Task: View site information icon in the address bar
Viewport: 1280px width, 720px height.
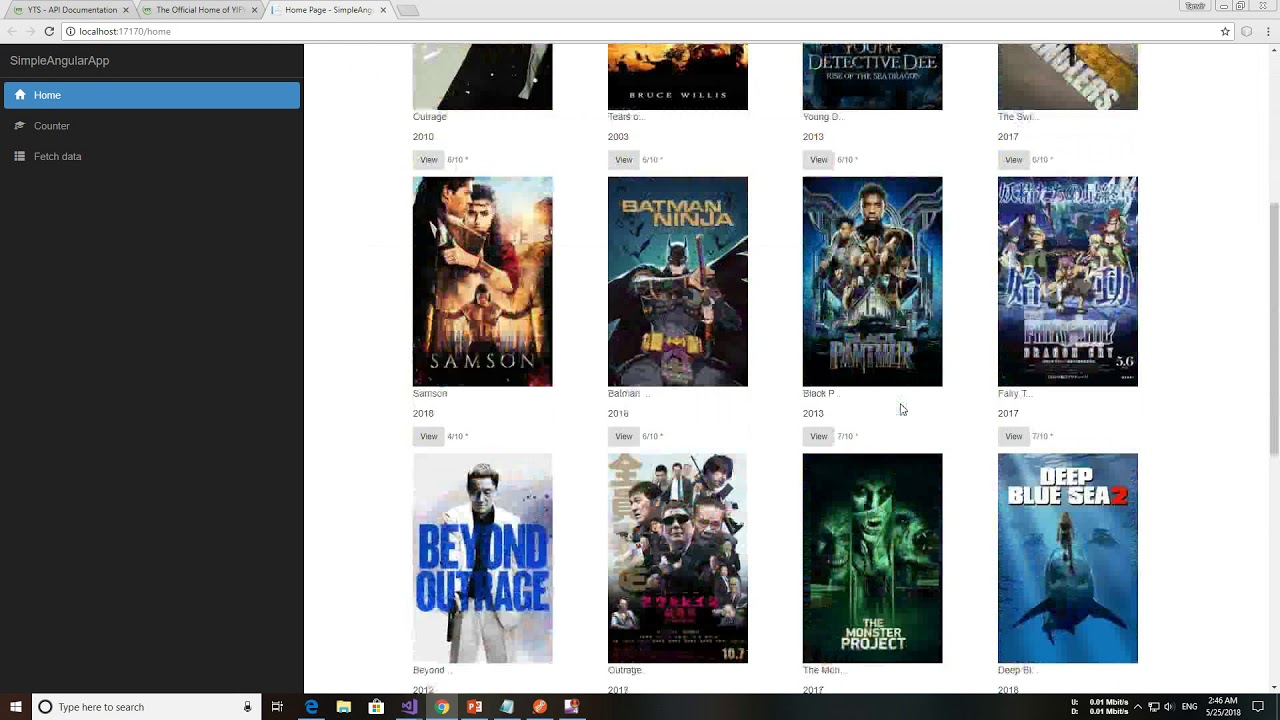Action: coord(70,31)
